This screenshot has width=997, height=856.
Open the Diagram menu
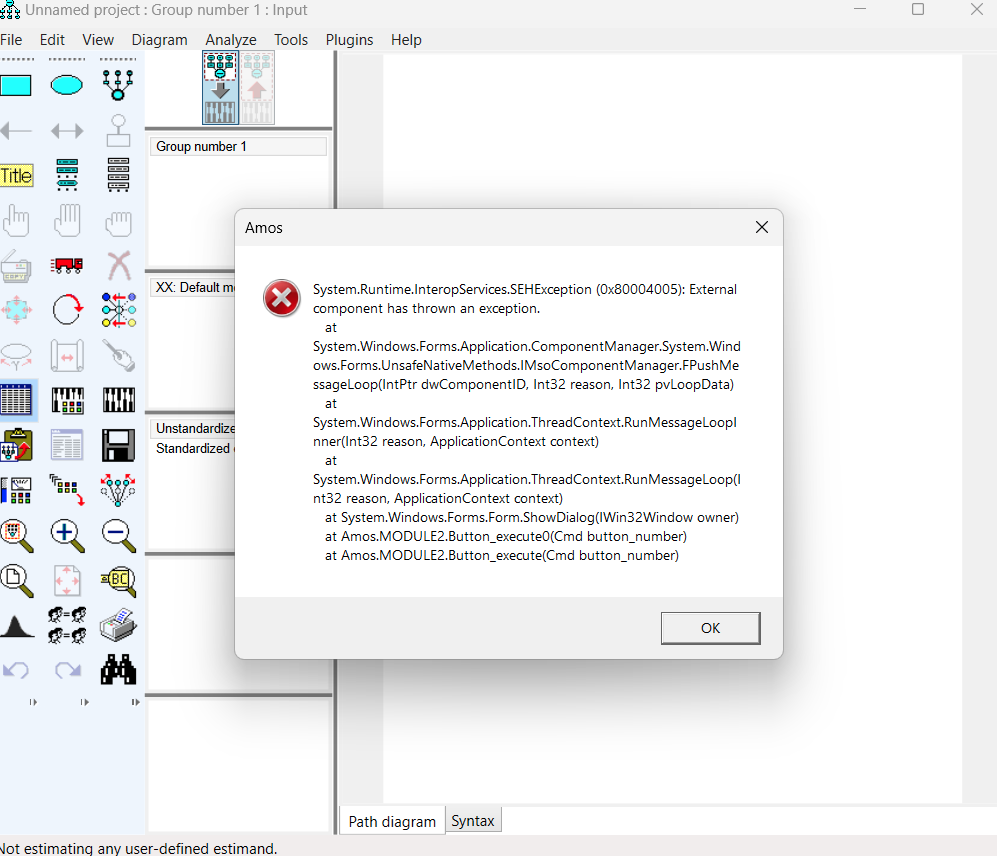(x=160, y=40)
